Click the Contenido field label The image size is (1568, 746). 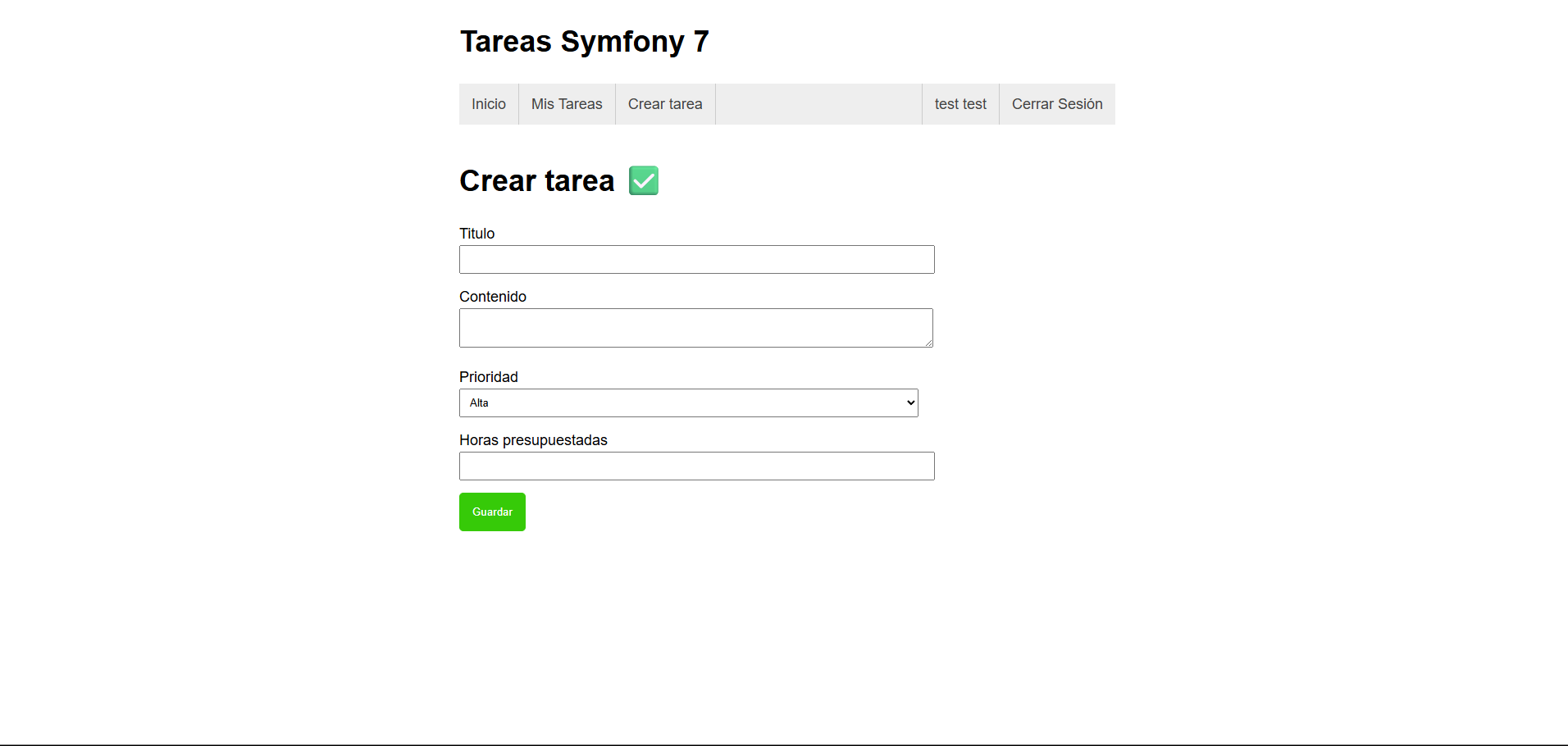(x=493, y=297)
